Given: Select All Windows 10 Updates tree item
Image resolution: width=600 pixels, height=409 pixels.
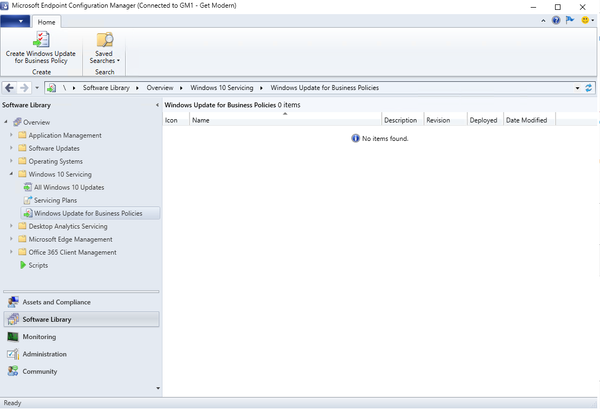Looking at the screenshot, I should (x=69, y=187).
